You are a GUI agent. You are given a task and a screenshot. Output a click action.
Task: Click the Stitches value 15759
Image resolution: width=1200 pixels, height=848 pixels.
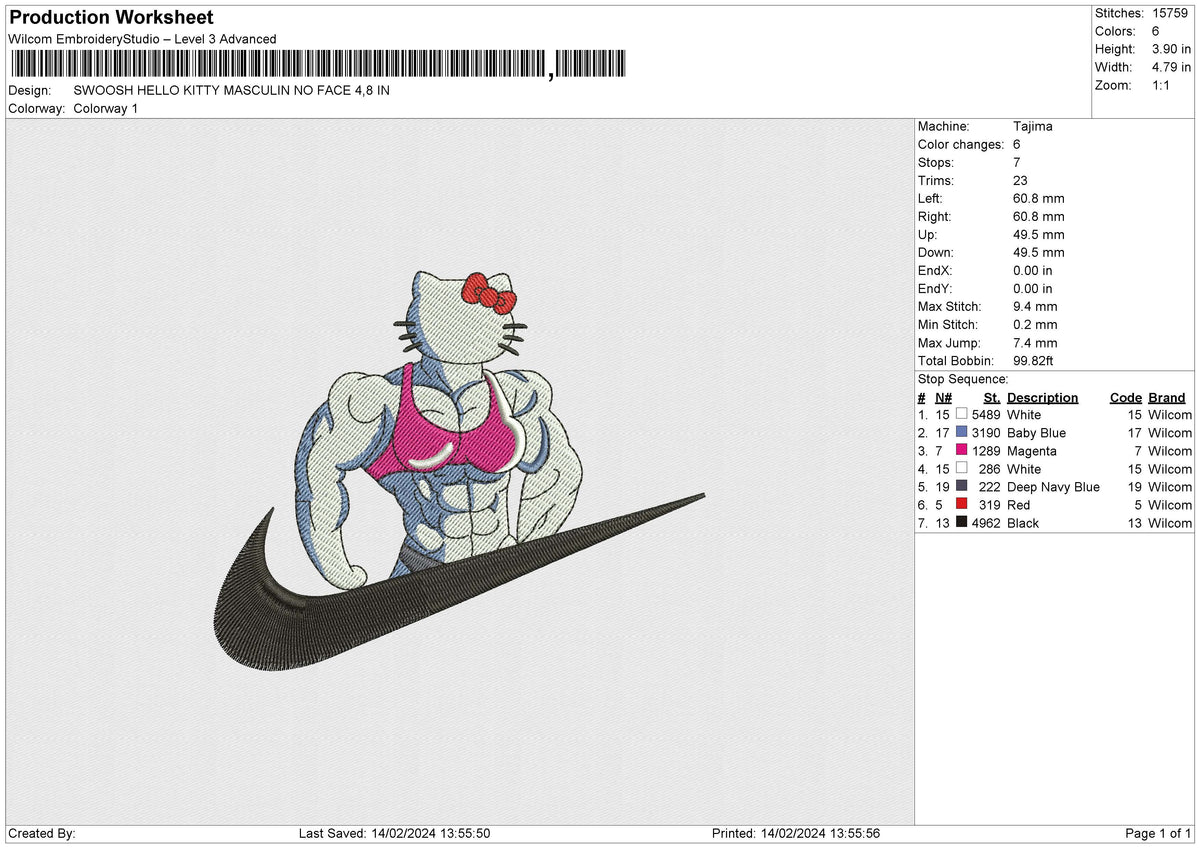point(1172,13)
